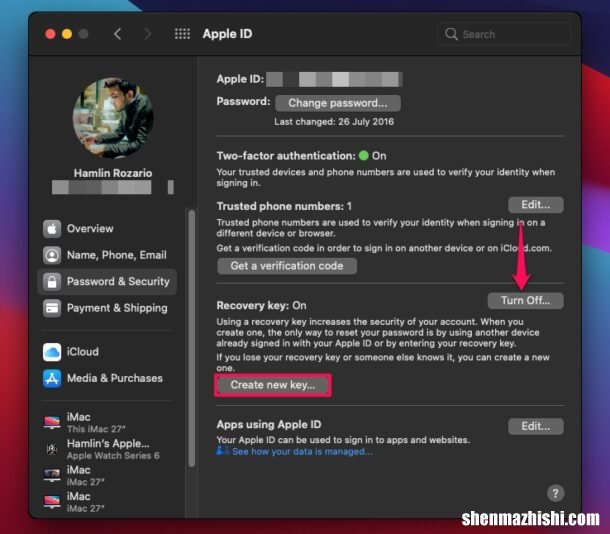Click the Change password... button
Image resolution: width=610 pixels, height=534 pixels.
338,103
